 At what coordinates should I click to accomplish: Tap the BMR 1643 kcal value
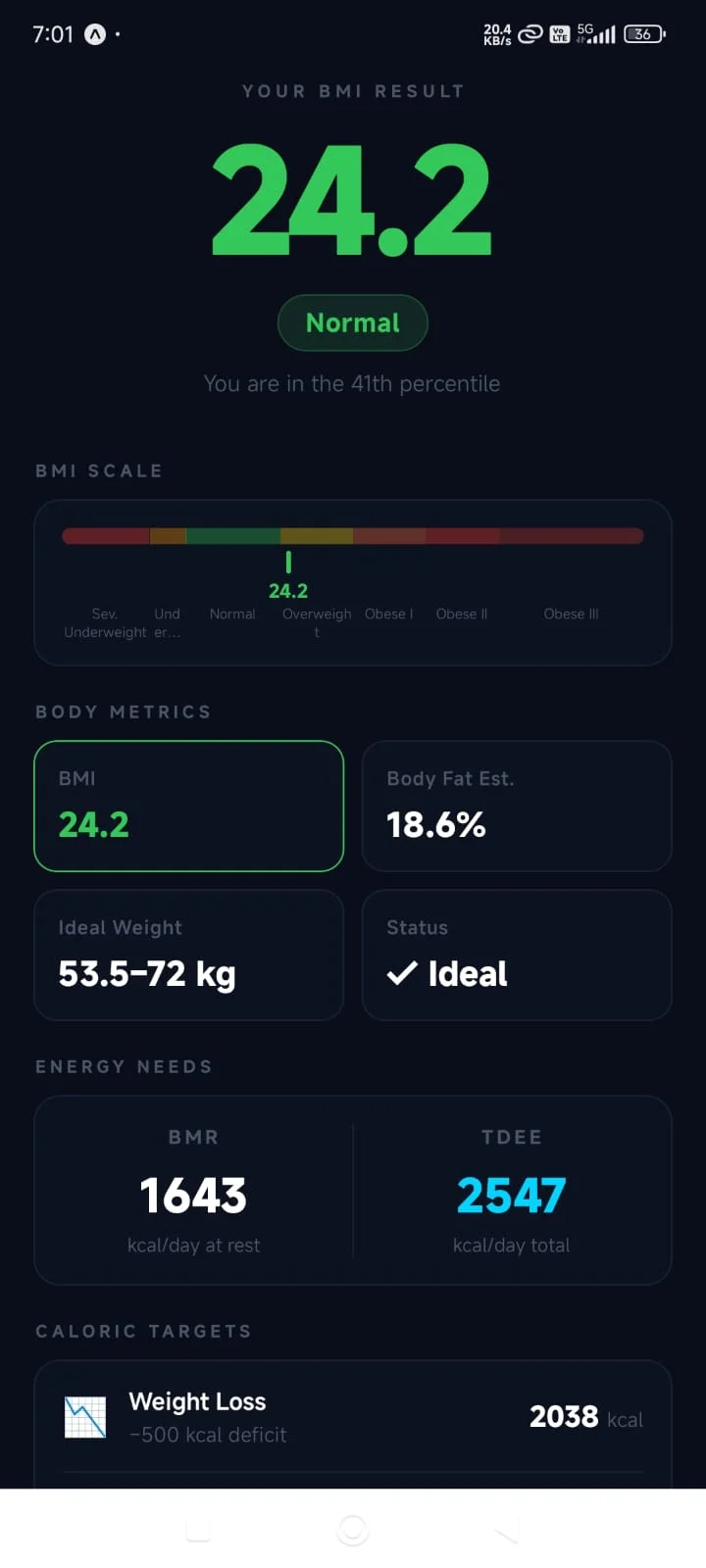tap(193, 1196)
